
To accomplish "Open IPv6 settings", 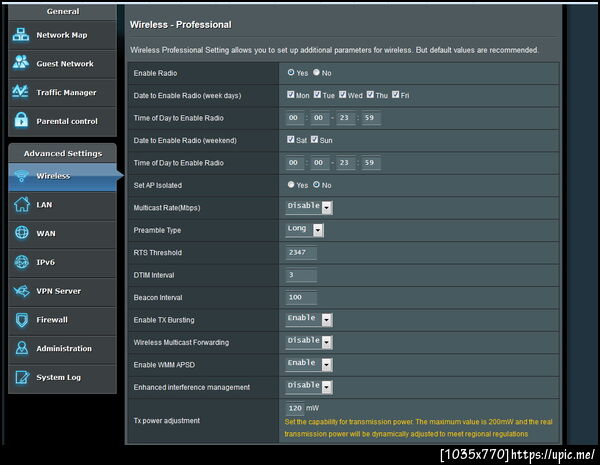I will click(62, 262).
